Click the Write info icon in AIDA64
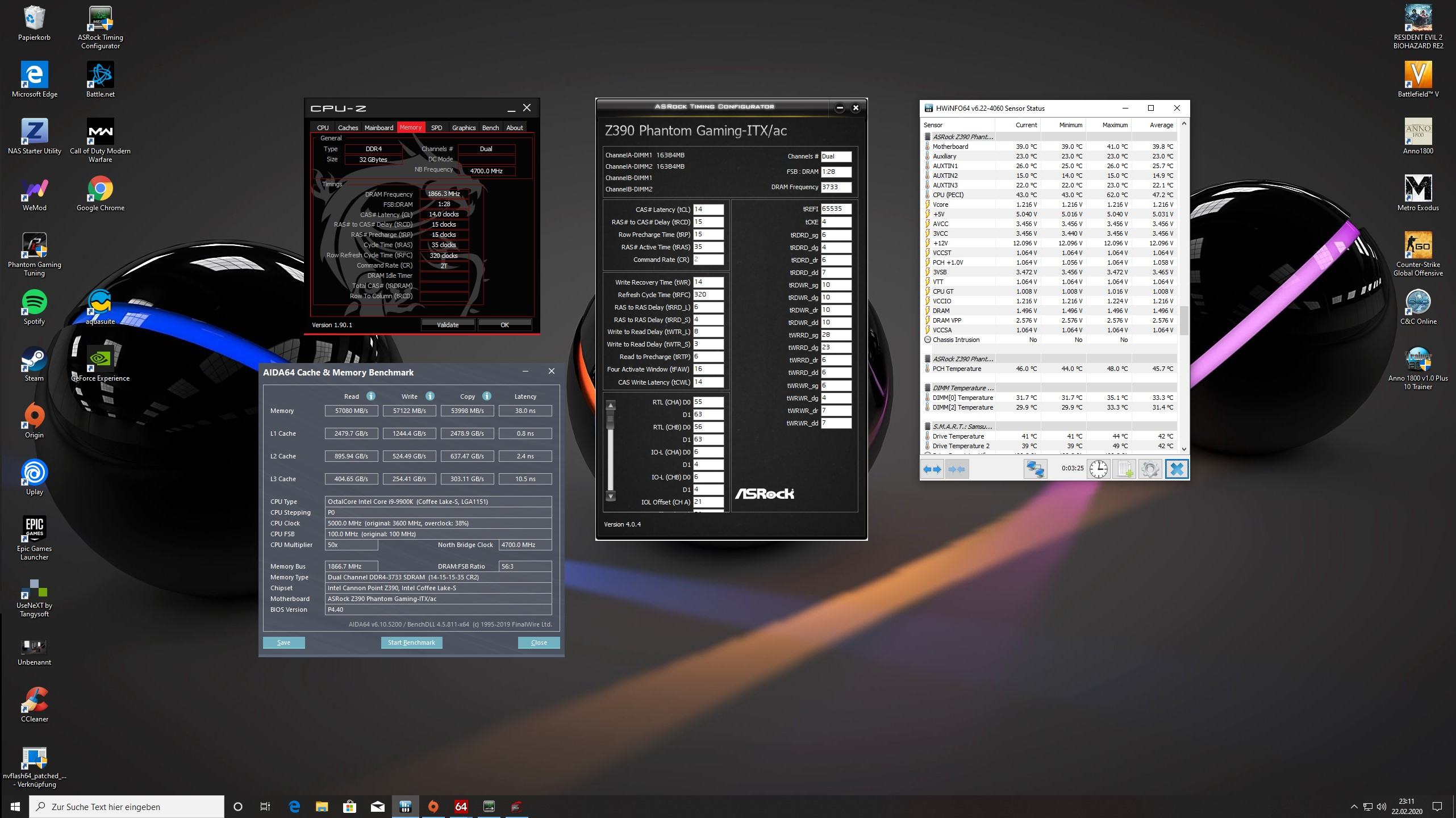This screenshot has height=818, width=1456. pyautogui.click(x=430, y=396)
